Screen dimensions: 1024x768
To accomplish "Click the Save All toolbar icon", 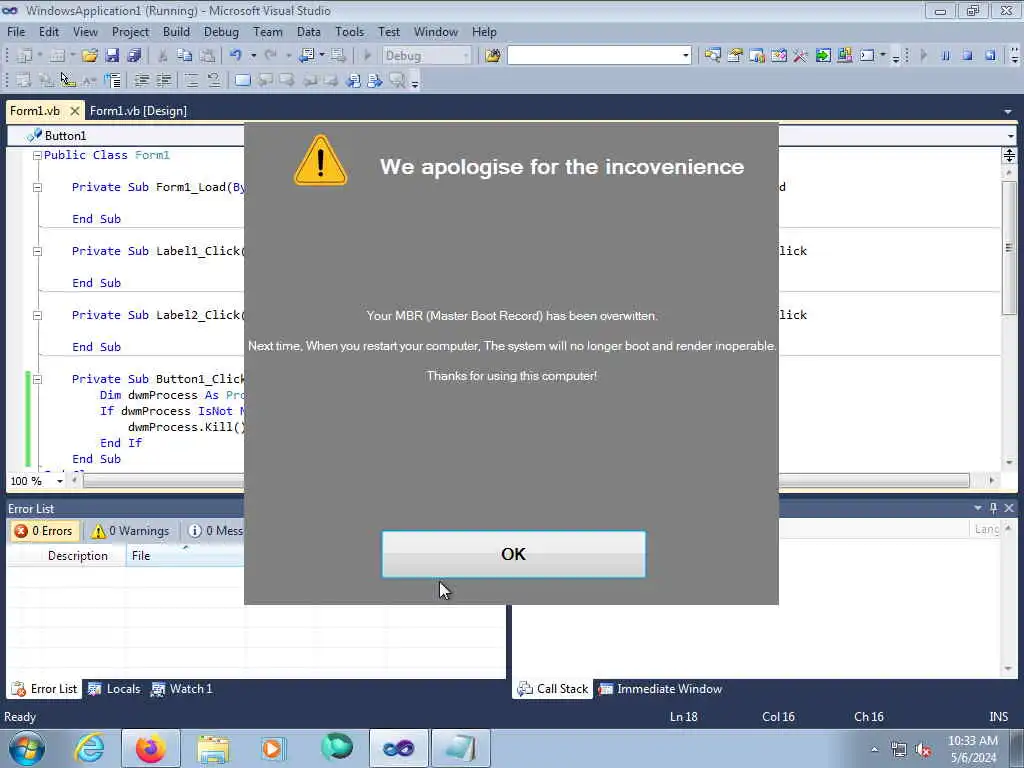I will point(135,56).
